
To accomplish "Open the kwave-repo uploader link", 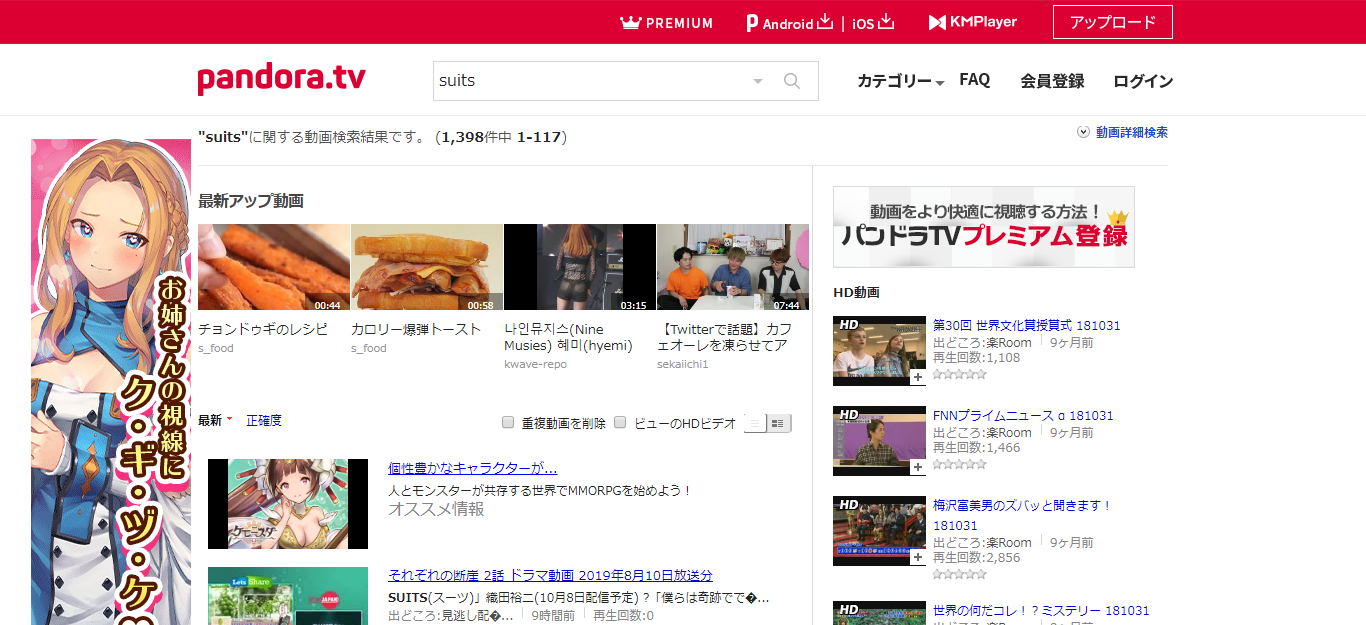I will (x=535, y=364).
